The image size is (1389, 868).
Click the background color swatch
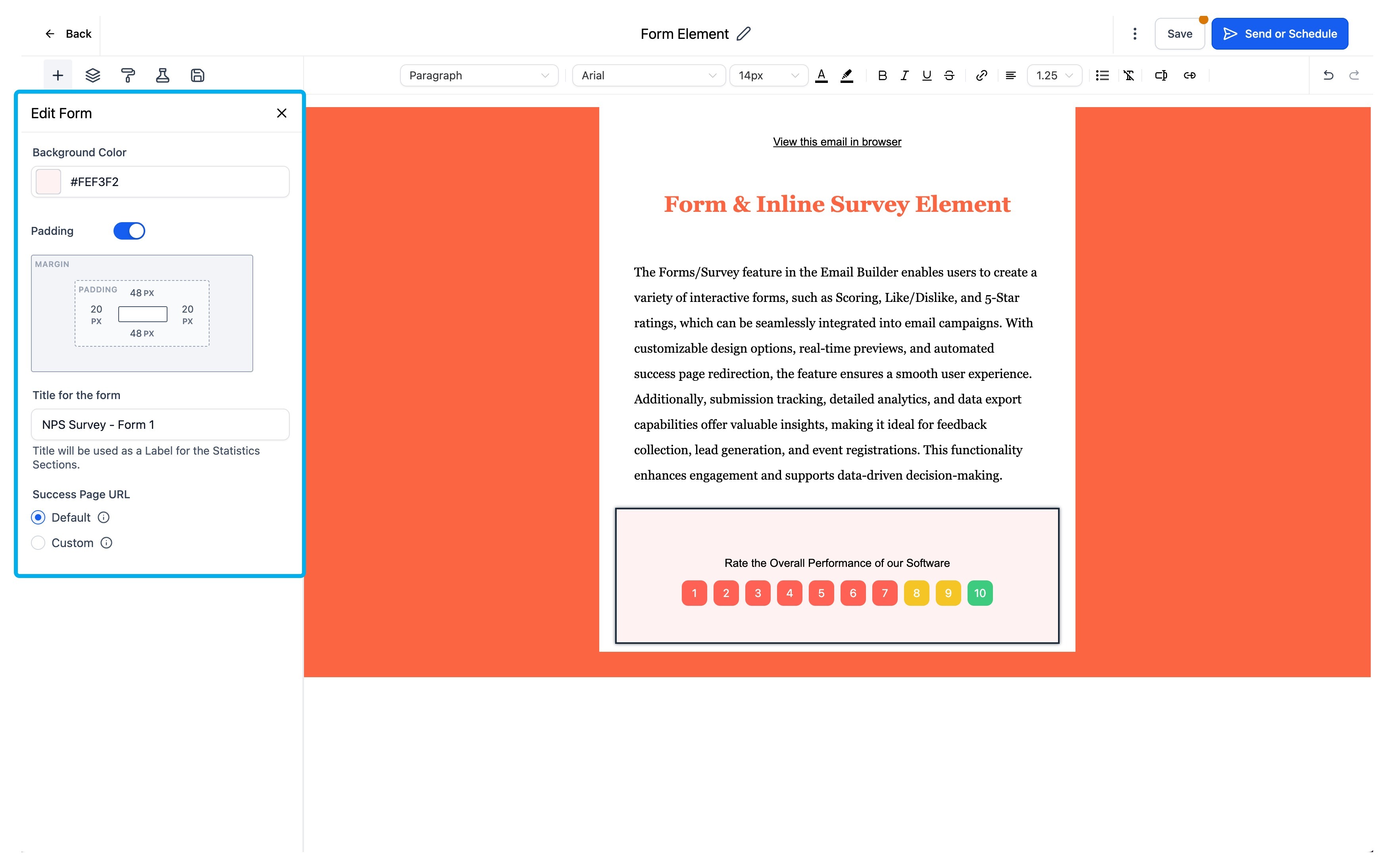[x=48, y=182]
